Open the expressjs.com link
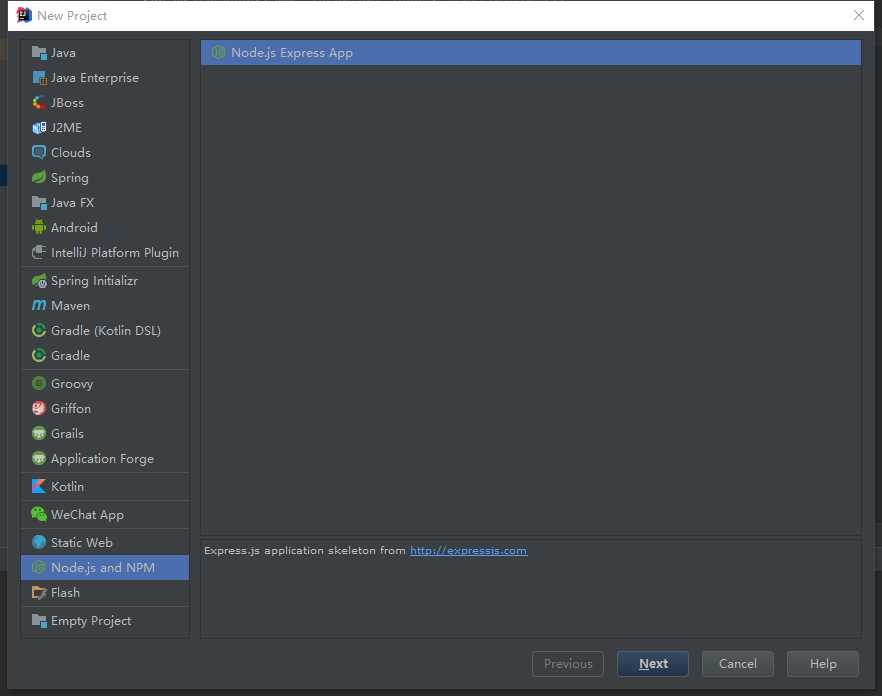Viewport: 882px width, 696px height. (468, 550)
